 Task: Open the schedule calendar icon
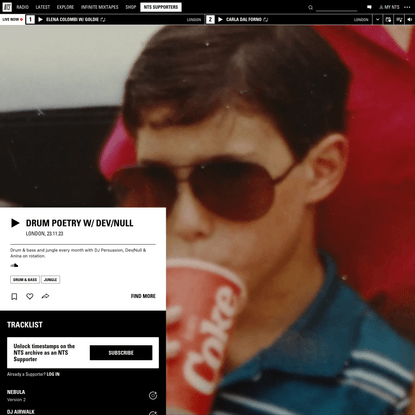click(388, 20)
